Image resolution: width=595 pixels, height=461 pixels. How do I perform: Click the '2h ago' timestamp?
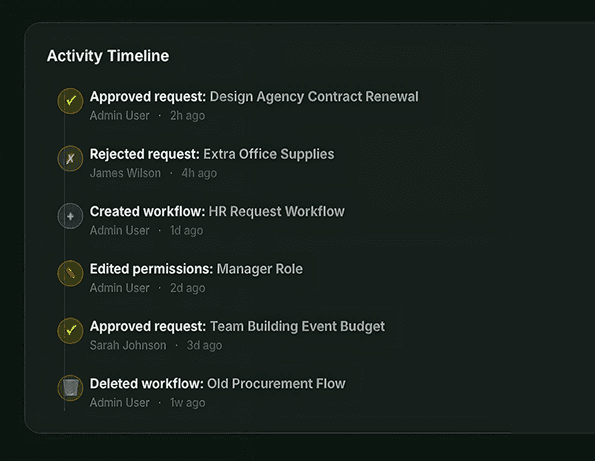[187, 115]
